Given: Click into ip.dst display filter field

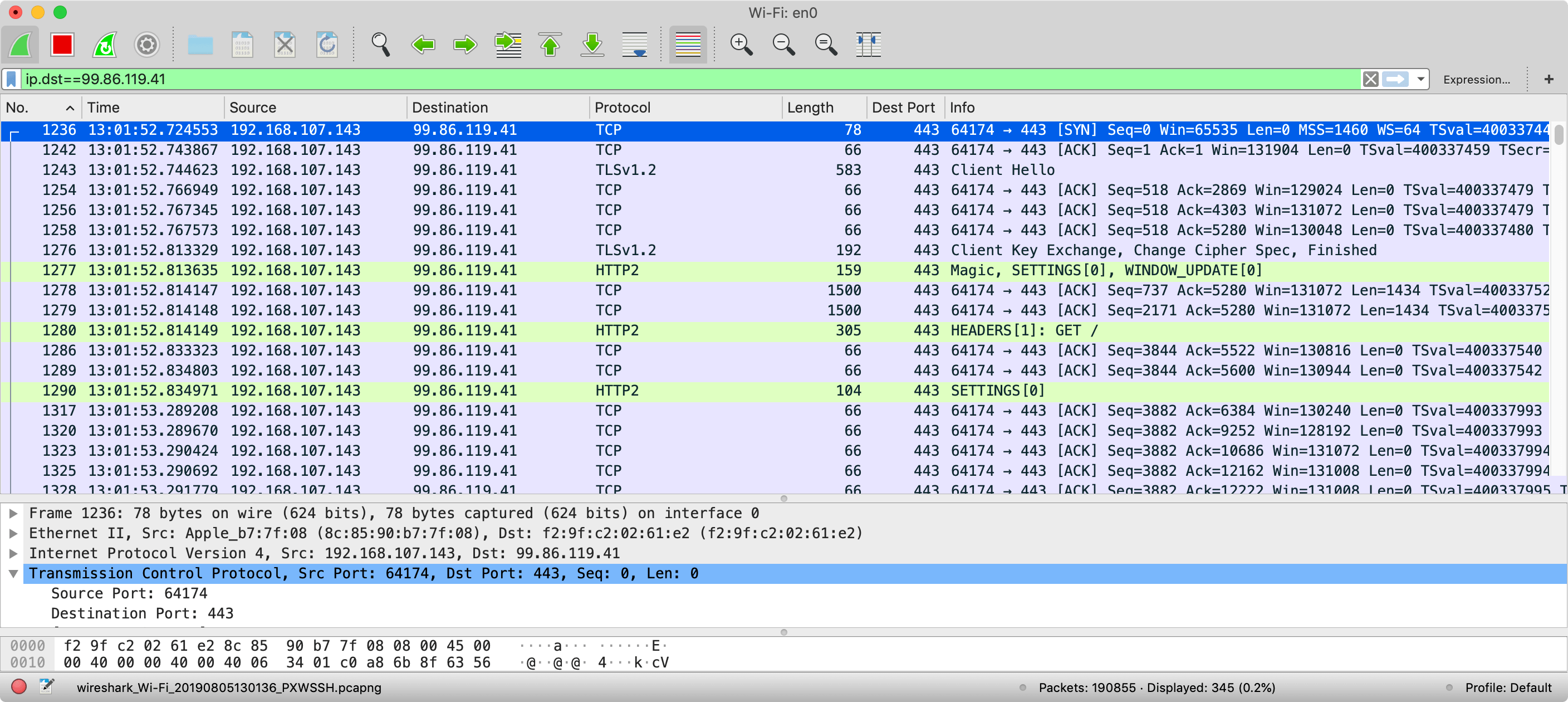Looking at the screenshot, I should tap(691, 79).
